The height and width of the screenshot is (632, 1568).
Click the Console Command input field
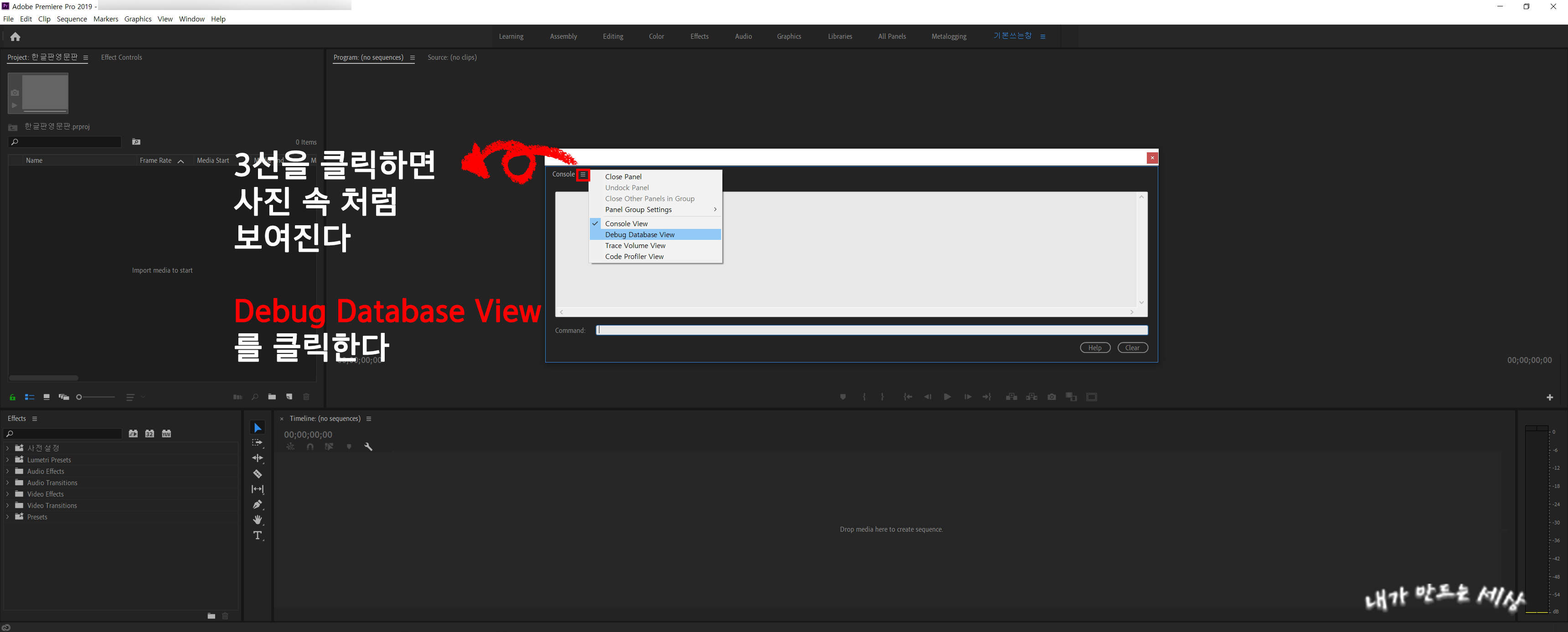click(871, 330)
